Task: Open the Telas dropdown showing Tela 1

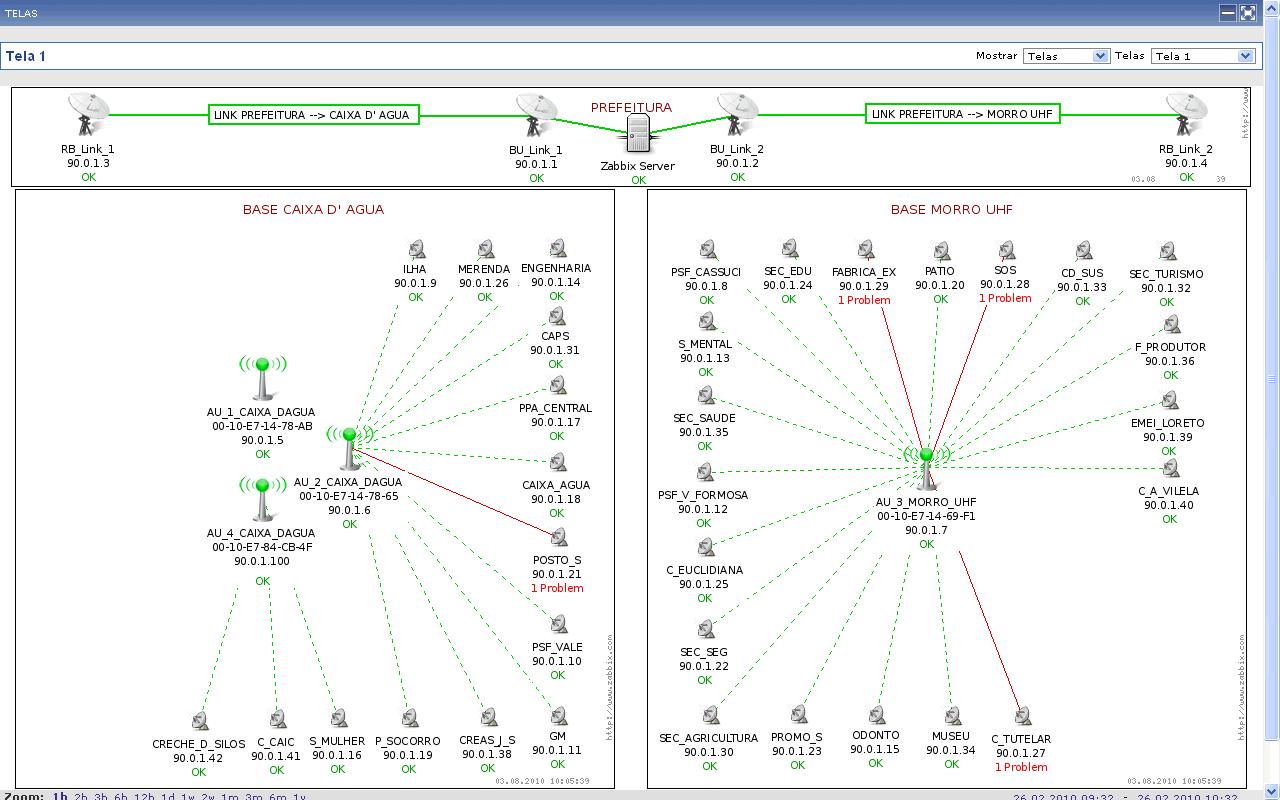Action: 1203,56
